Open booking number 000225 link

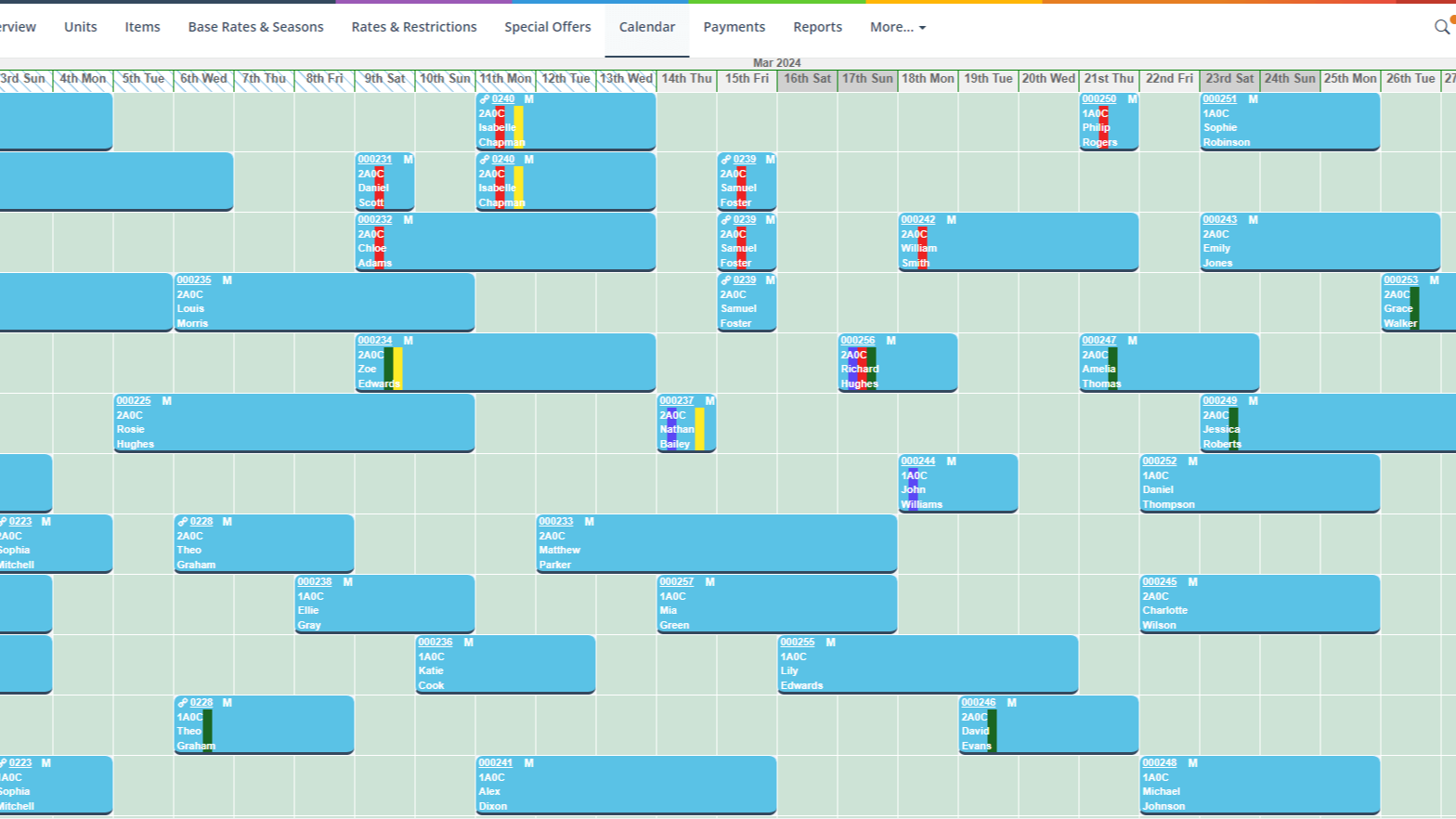point(134,401)
